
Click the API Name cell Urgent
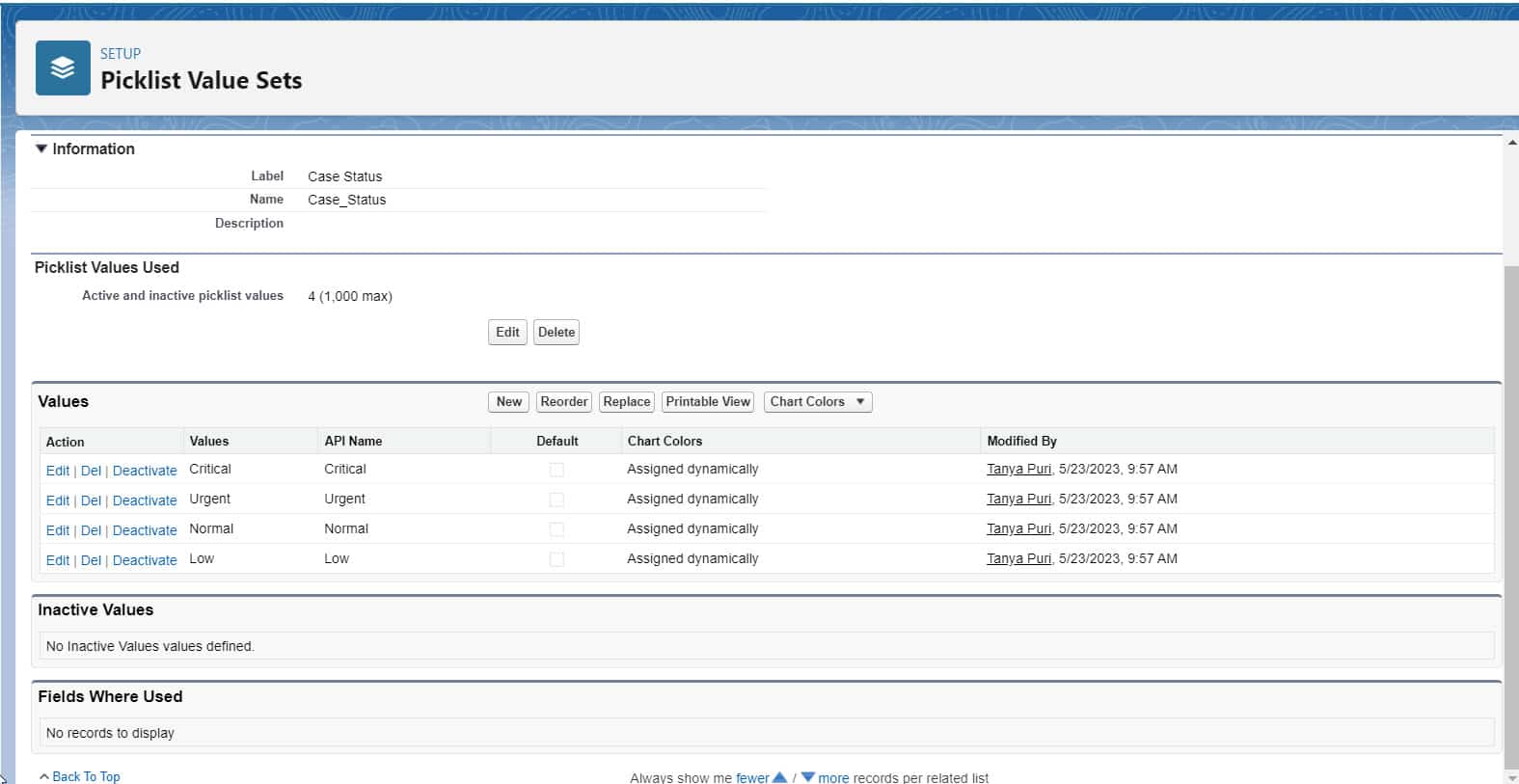click(x=344, y=499)
